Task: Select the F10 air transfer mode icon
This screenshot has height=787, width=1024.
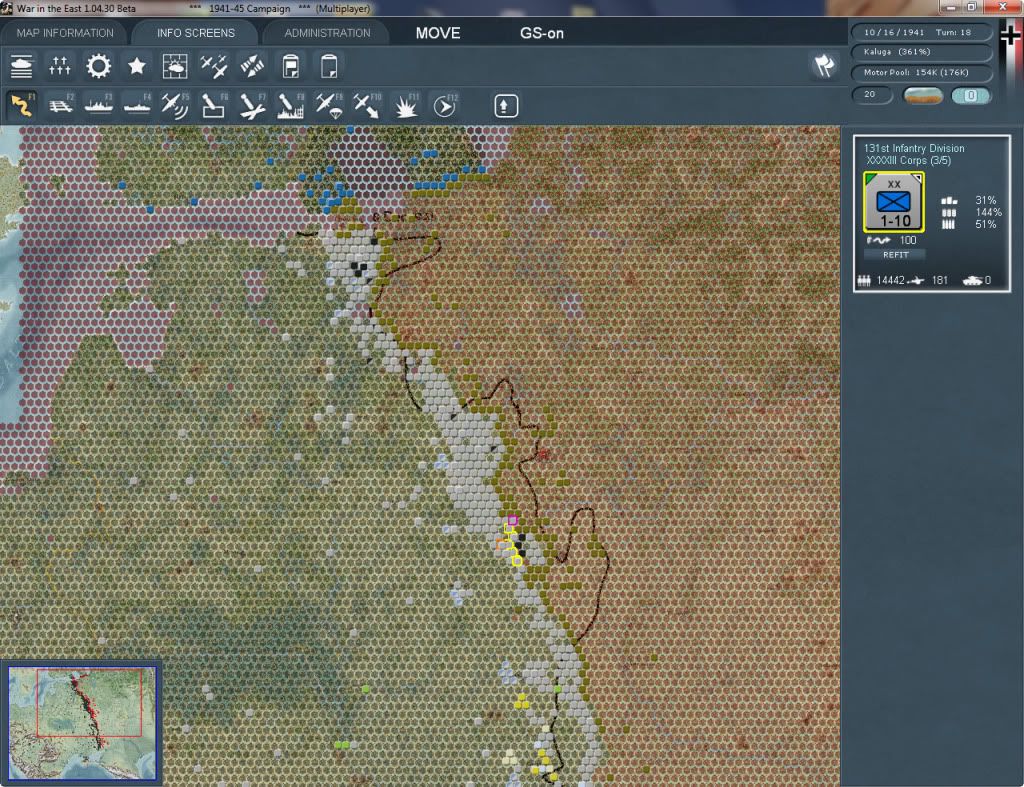Action: [367, 105]
